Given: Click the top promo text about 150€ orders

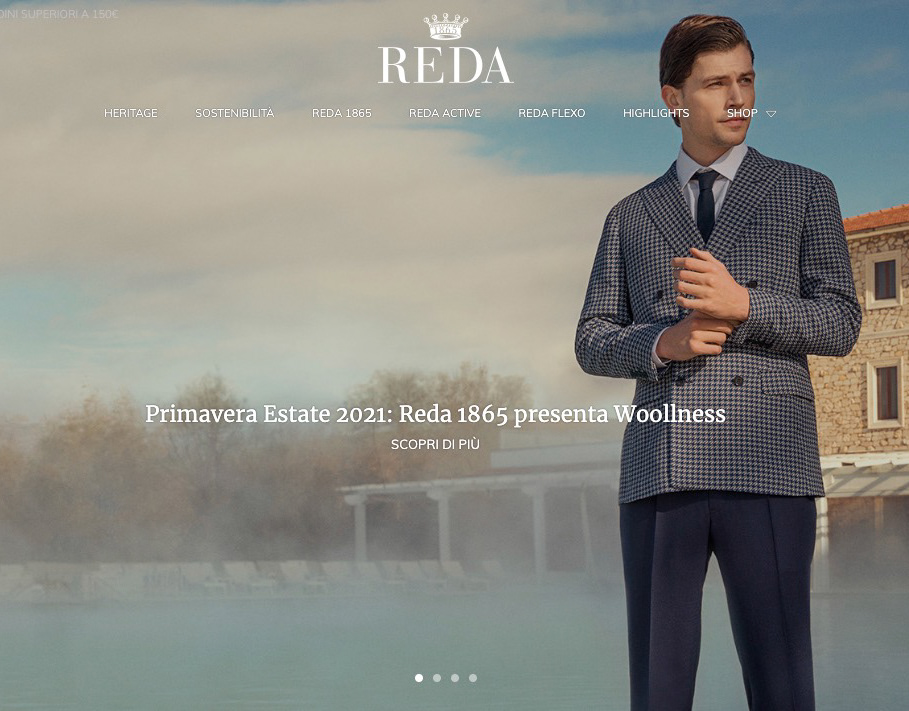Looking at the screenshot, I should 59,14.
